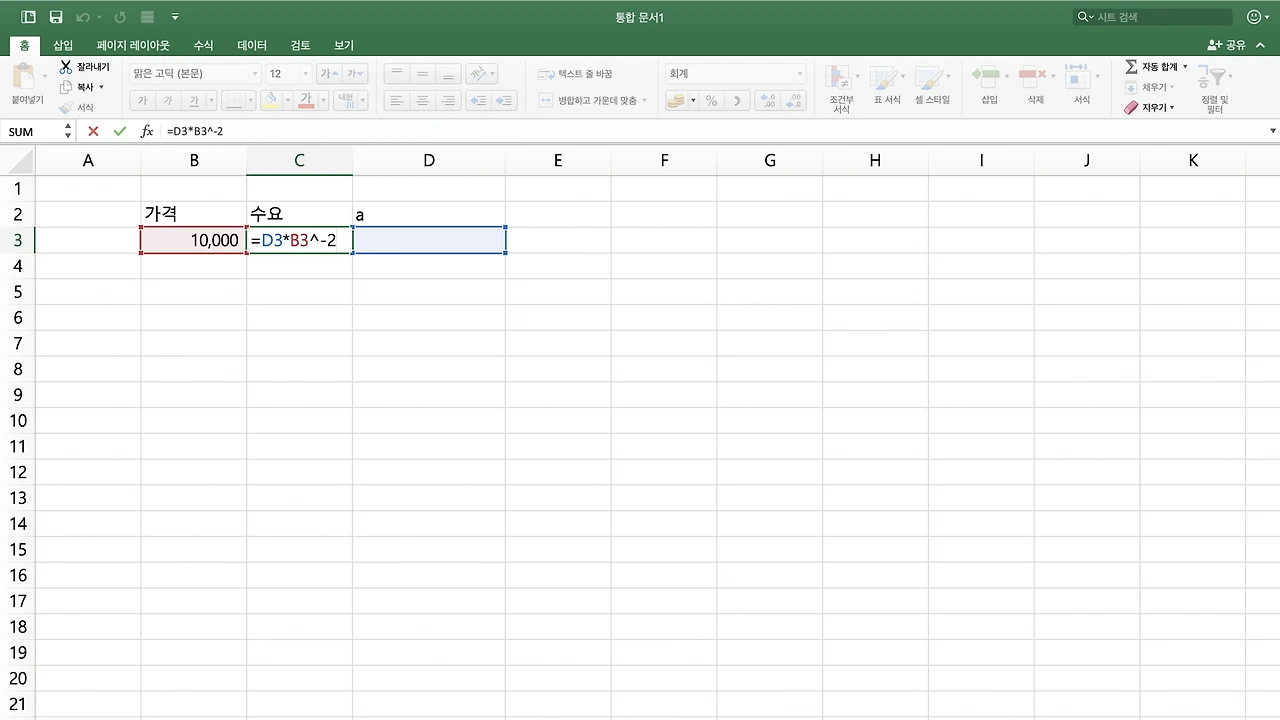Screen dimensions: 1280x720
Task: Toggle underline formatting
Action: (194, 101)
